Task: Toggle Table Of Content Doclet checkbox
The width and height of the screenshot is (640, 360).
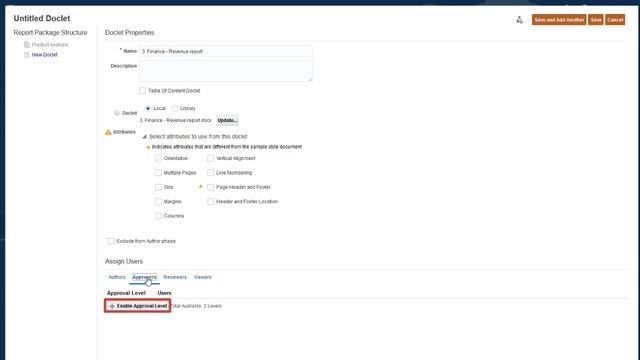Action: click(142, 91)
